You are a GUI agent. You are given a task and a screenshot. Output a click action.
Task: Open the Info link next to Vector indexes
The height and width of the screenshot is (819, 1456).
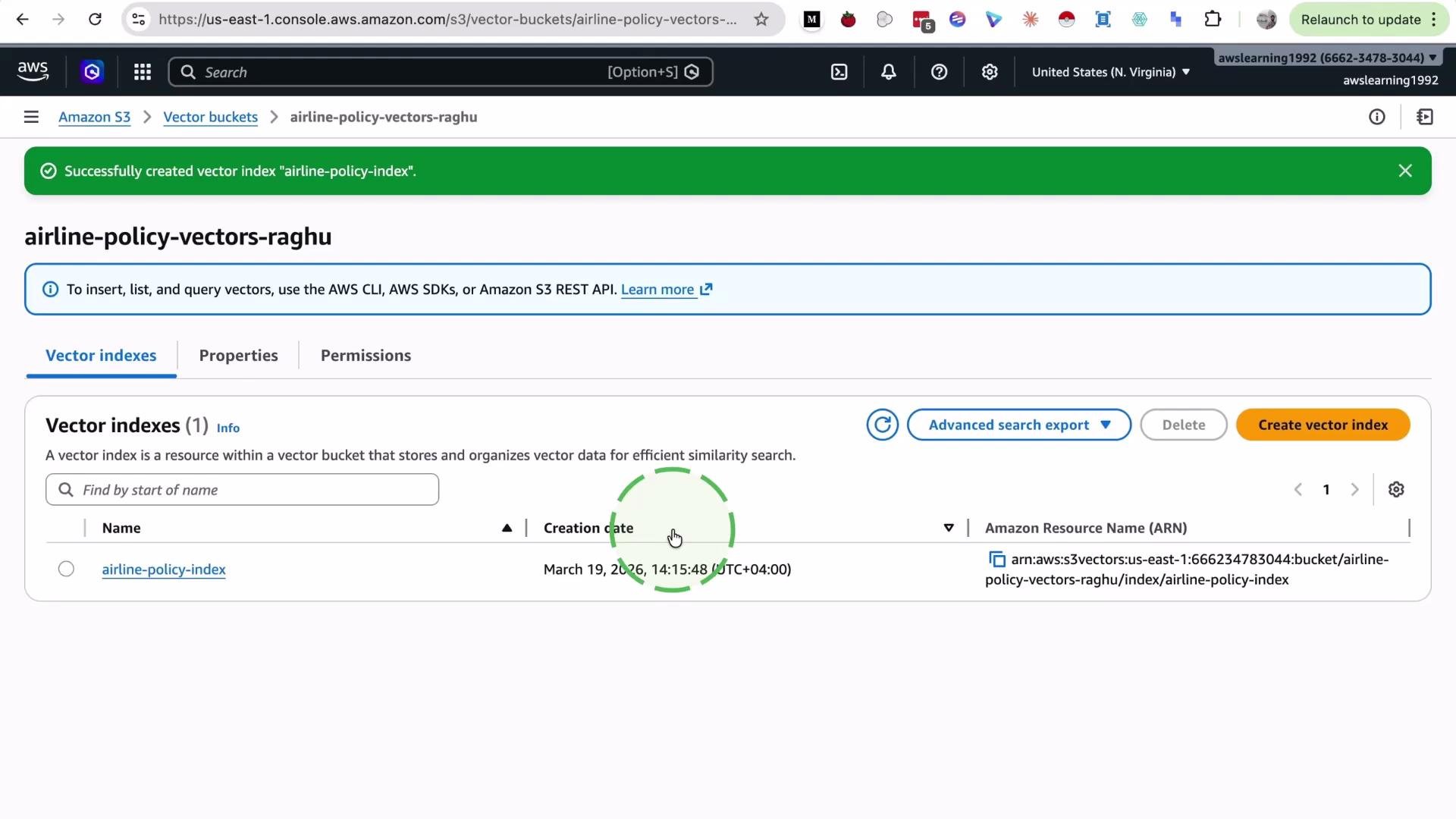point(227,428)
